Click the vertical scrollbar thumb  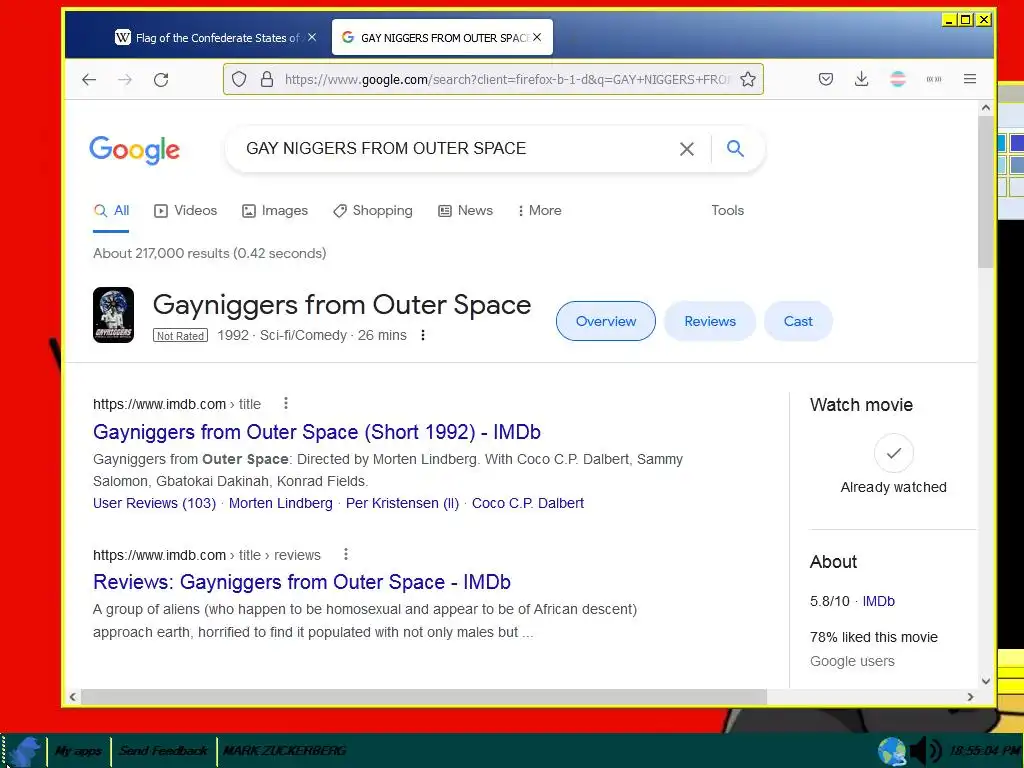(985, 191)
